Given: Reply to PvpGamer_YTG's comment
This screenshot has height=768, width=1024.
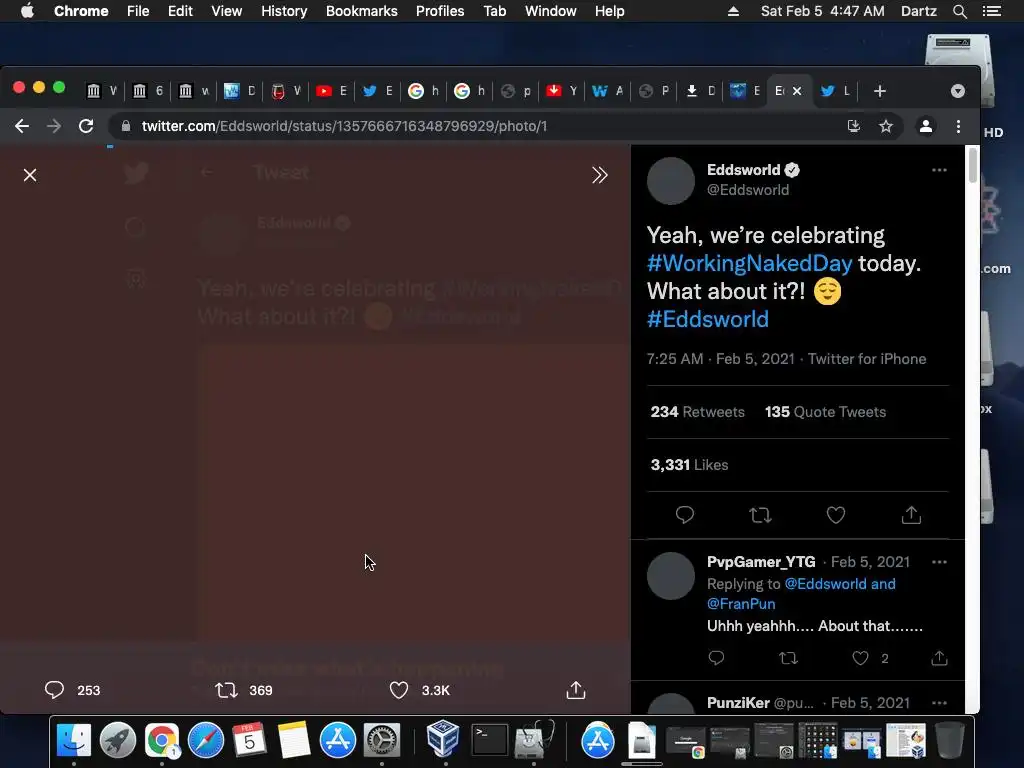Looking at the screenshot, I should click(716, 658).
